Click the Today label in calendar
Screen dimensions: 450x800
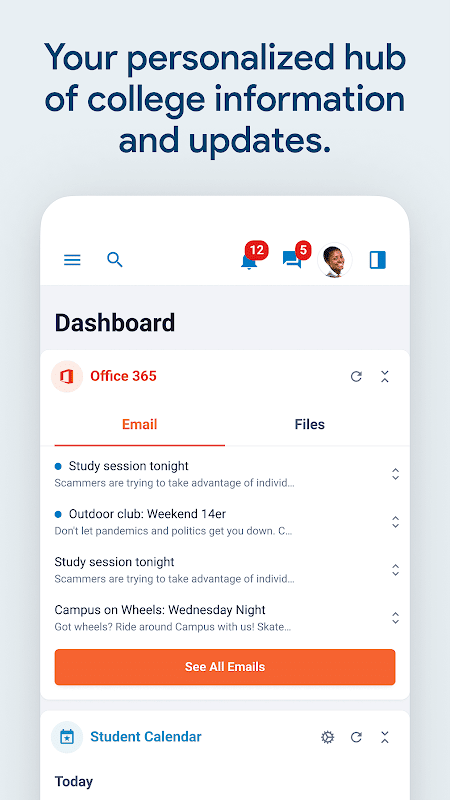tap(74, 781)
